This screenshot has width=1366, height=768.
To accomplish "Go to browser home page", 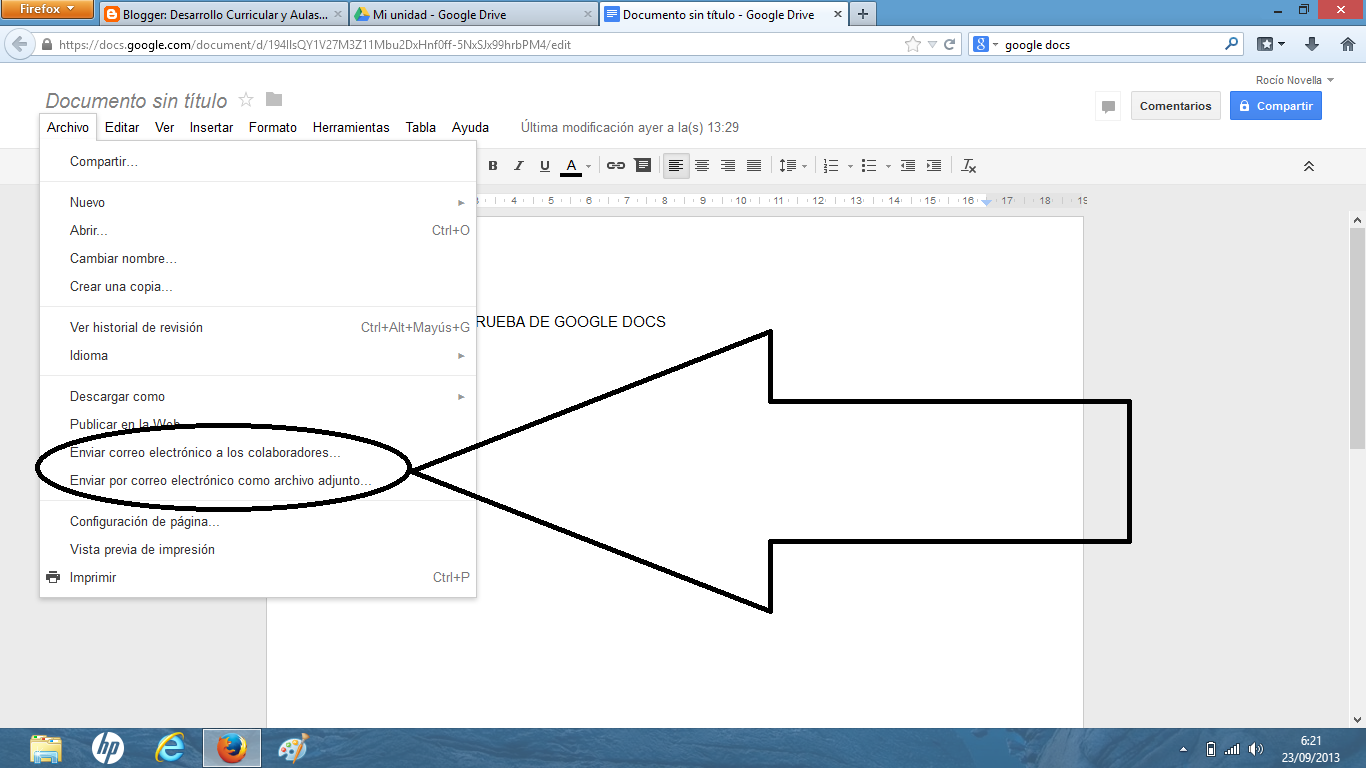I will 1347,44.
